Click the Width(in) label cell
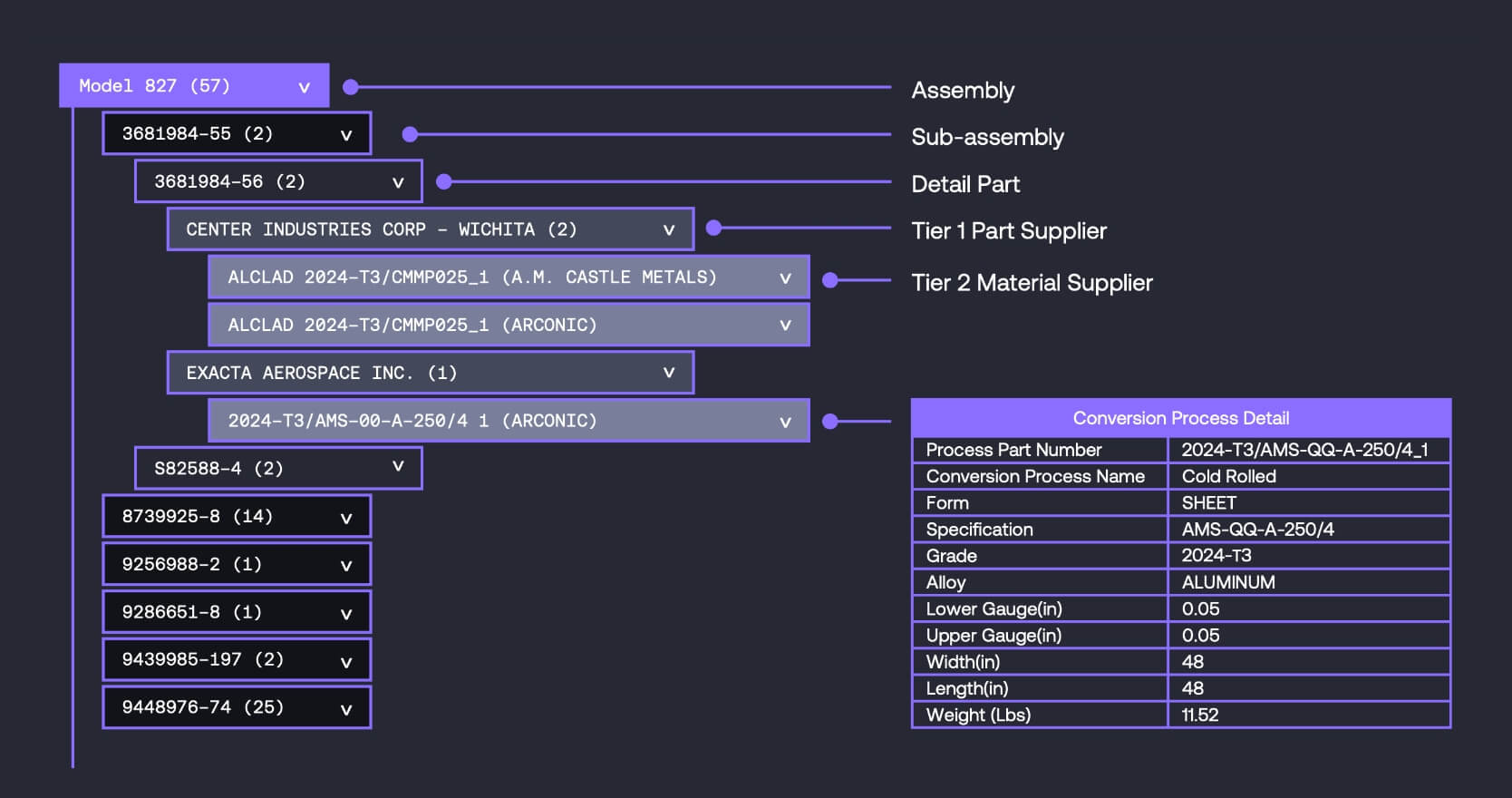Screen dimensions: 1512x798 click(x=1040, y=662)
